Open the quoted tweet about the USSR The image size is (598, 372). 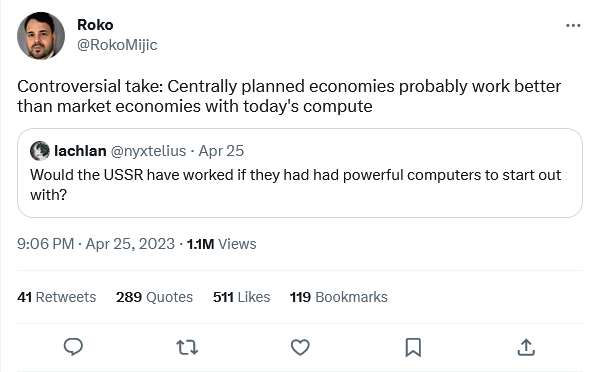[300, 173]
